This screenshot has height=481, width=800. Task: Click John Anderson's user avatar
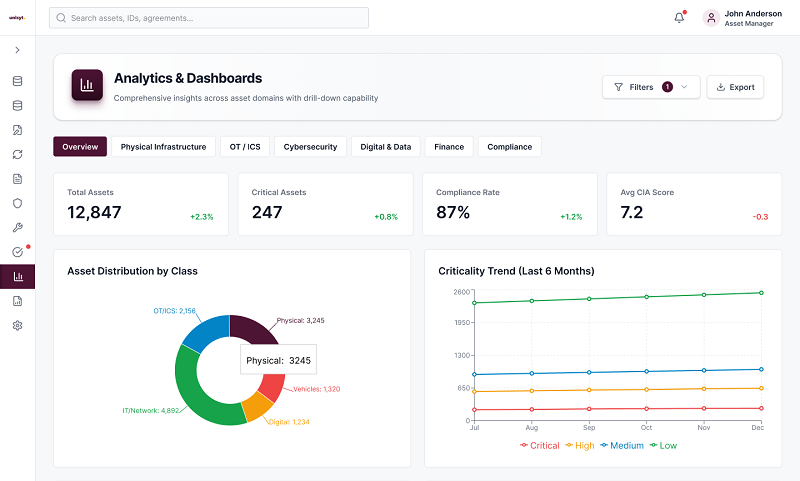(711, 18)
